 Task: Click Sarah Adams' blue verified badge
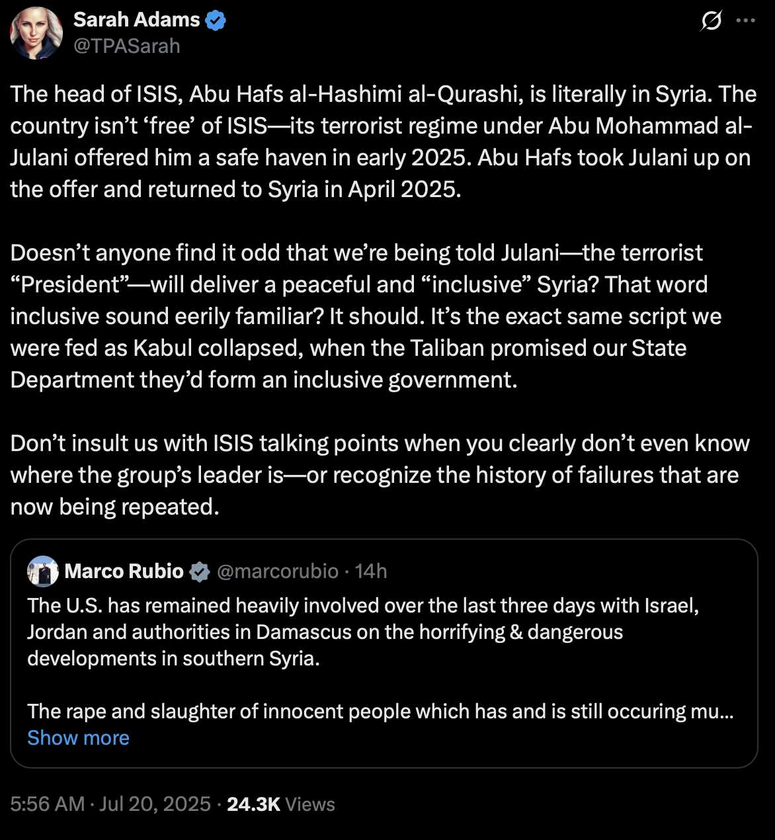(215, 20)
